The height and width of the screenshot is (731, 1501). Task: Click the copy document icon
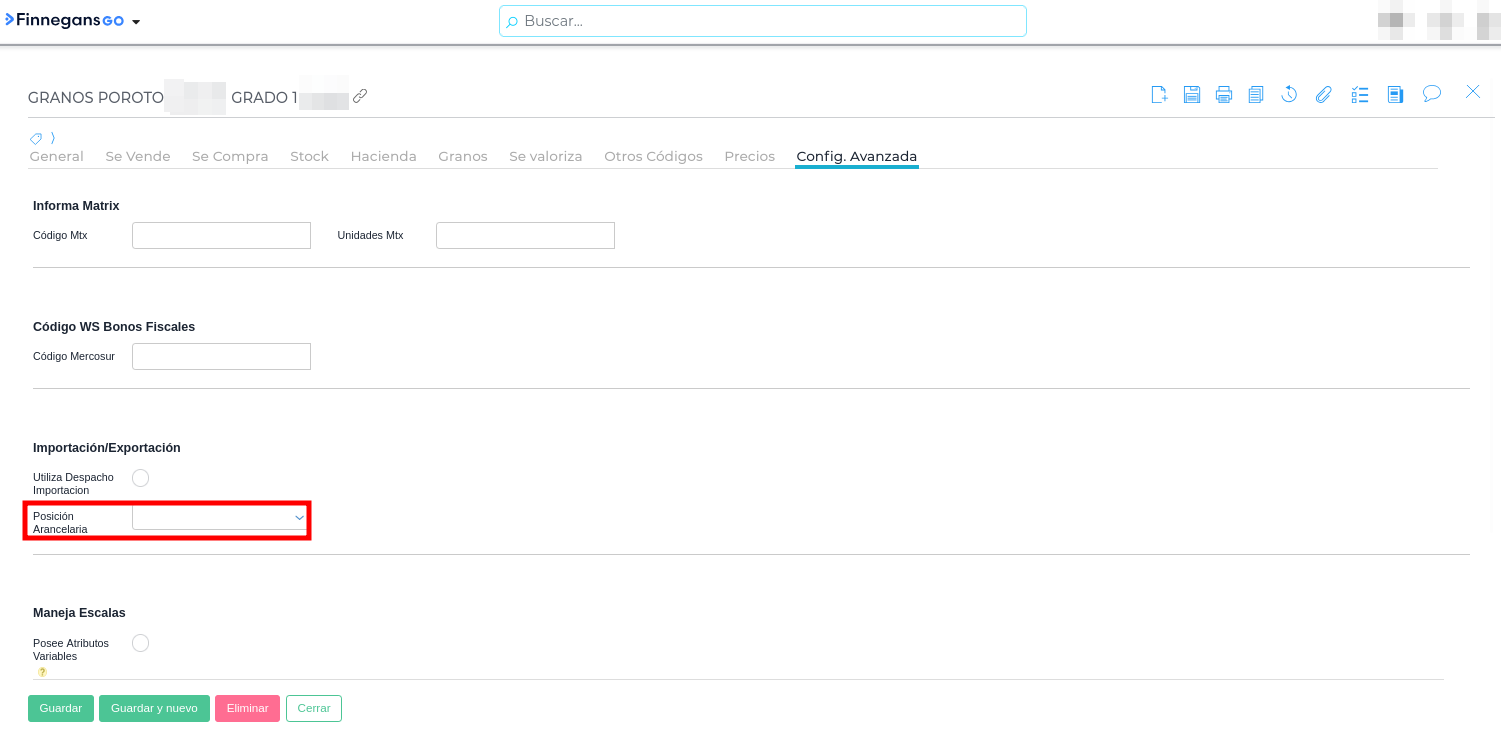(x=1256, y=95)
